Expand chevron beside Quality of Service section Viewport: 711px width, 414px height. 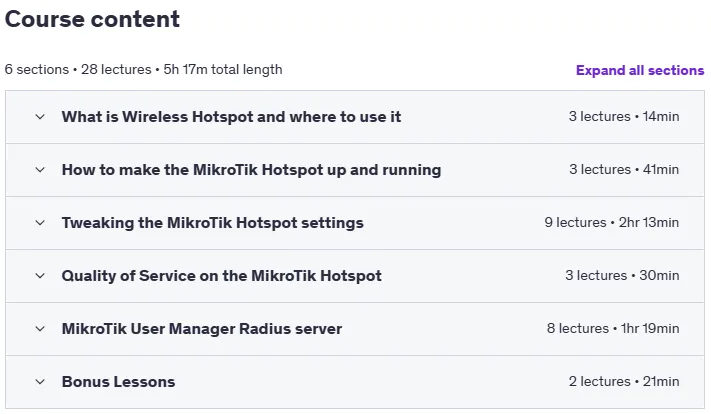(x=40, y=276)
